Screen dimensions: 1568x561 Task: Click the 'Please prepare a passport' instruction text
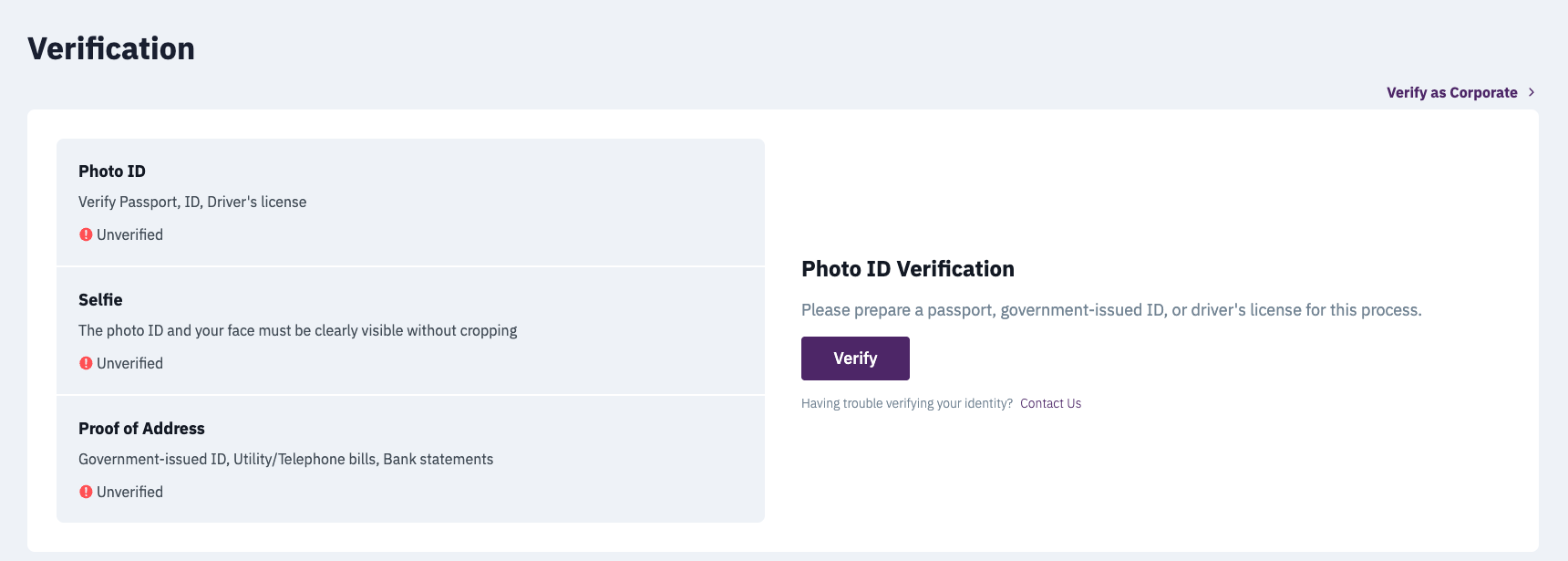coord(1111,310)
